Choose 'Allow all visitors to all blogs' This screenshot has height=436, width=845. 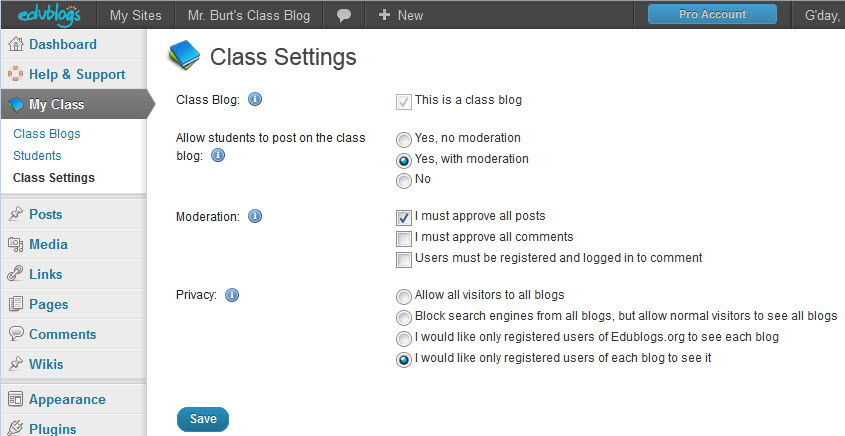point(404,296)
